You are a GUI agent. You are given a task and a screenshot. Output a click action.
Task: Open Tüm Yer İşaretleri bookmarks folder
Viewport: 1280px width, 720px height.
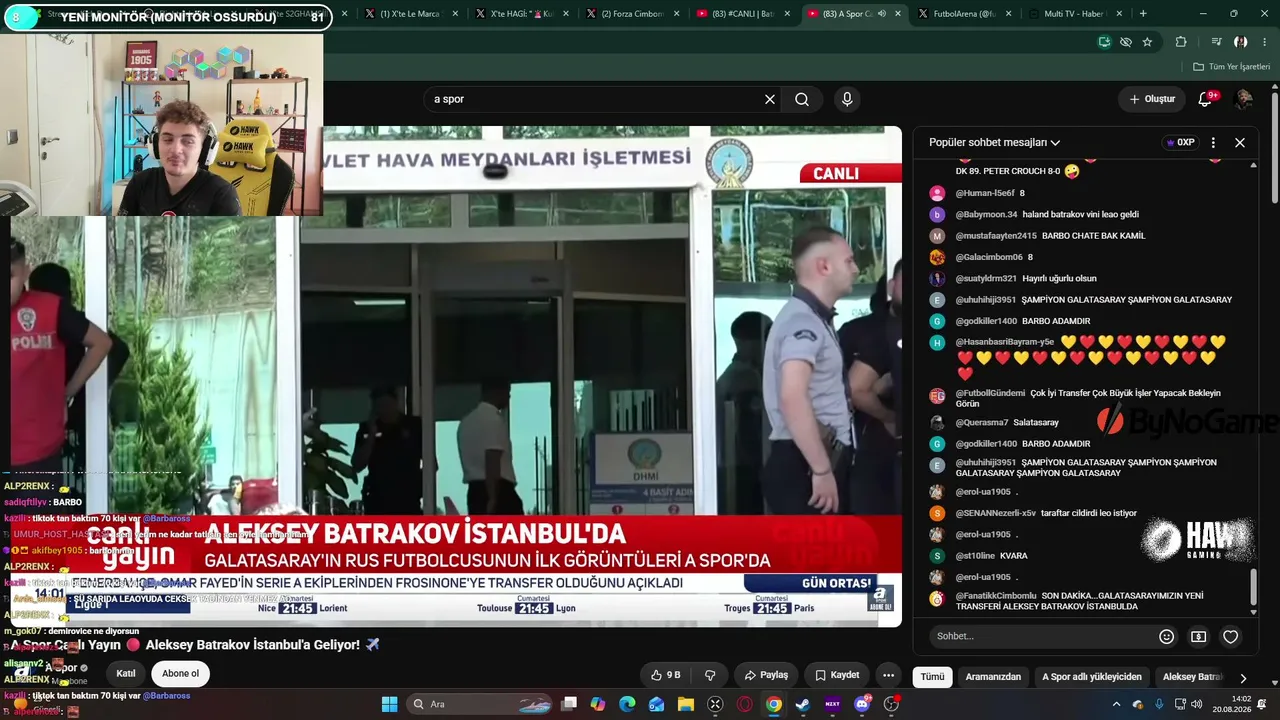(1231, 67)
